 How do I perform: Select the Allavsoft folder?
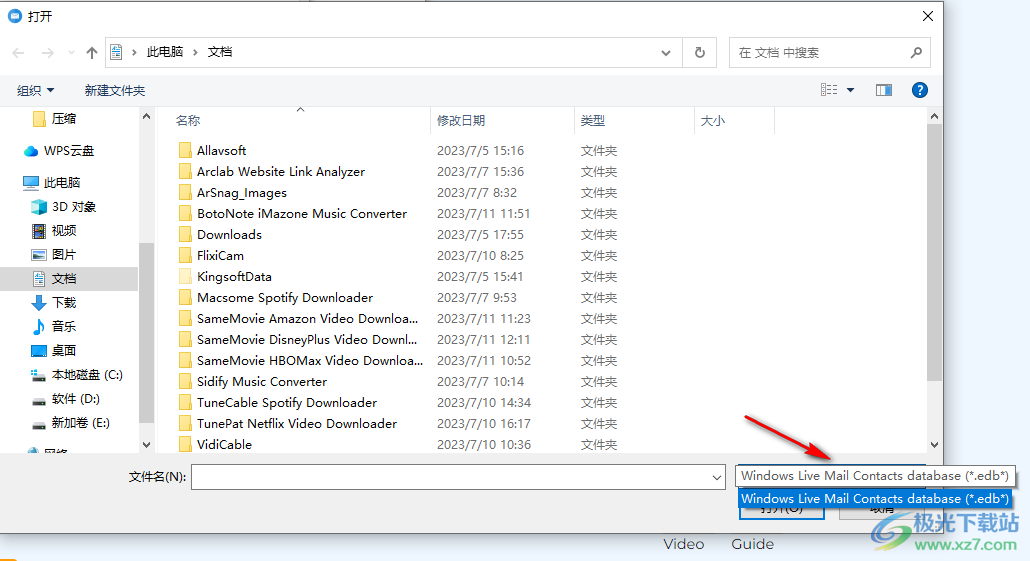[x=221, y=150]
